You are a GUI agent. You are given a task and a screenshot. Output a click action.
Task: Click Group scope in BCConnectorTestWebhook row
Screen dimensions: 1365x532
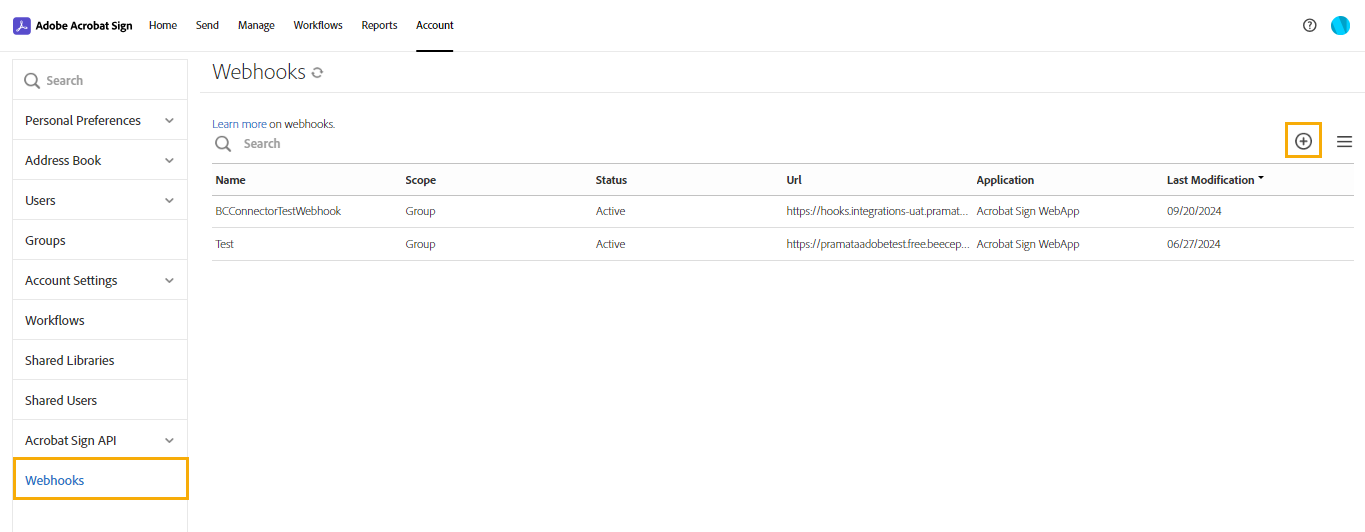point(420,211)
